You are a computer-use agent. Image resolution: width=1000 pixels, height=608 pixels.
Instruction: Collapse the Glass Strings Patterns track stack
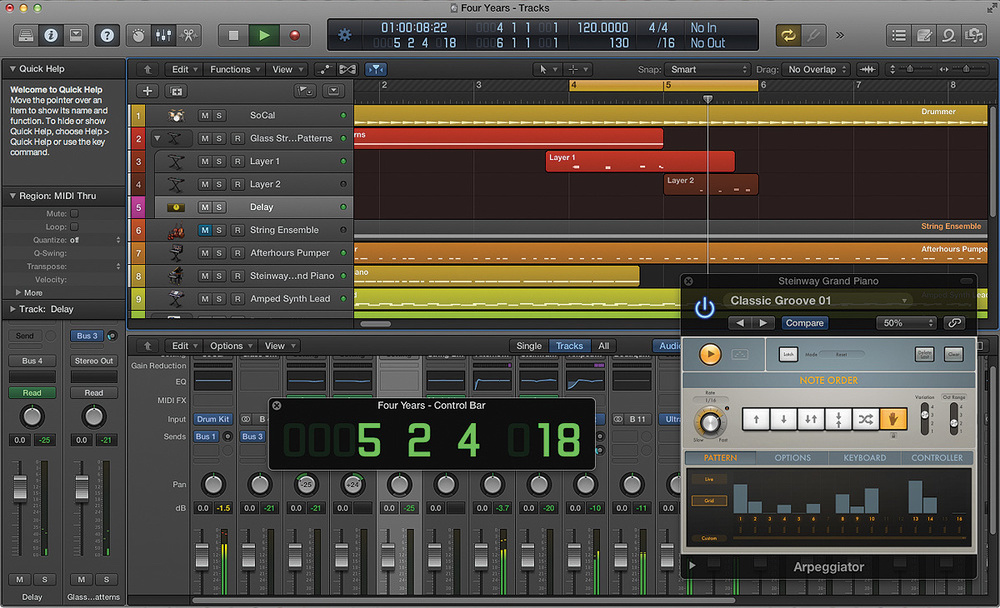[157, 139]
